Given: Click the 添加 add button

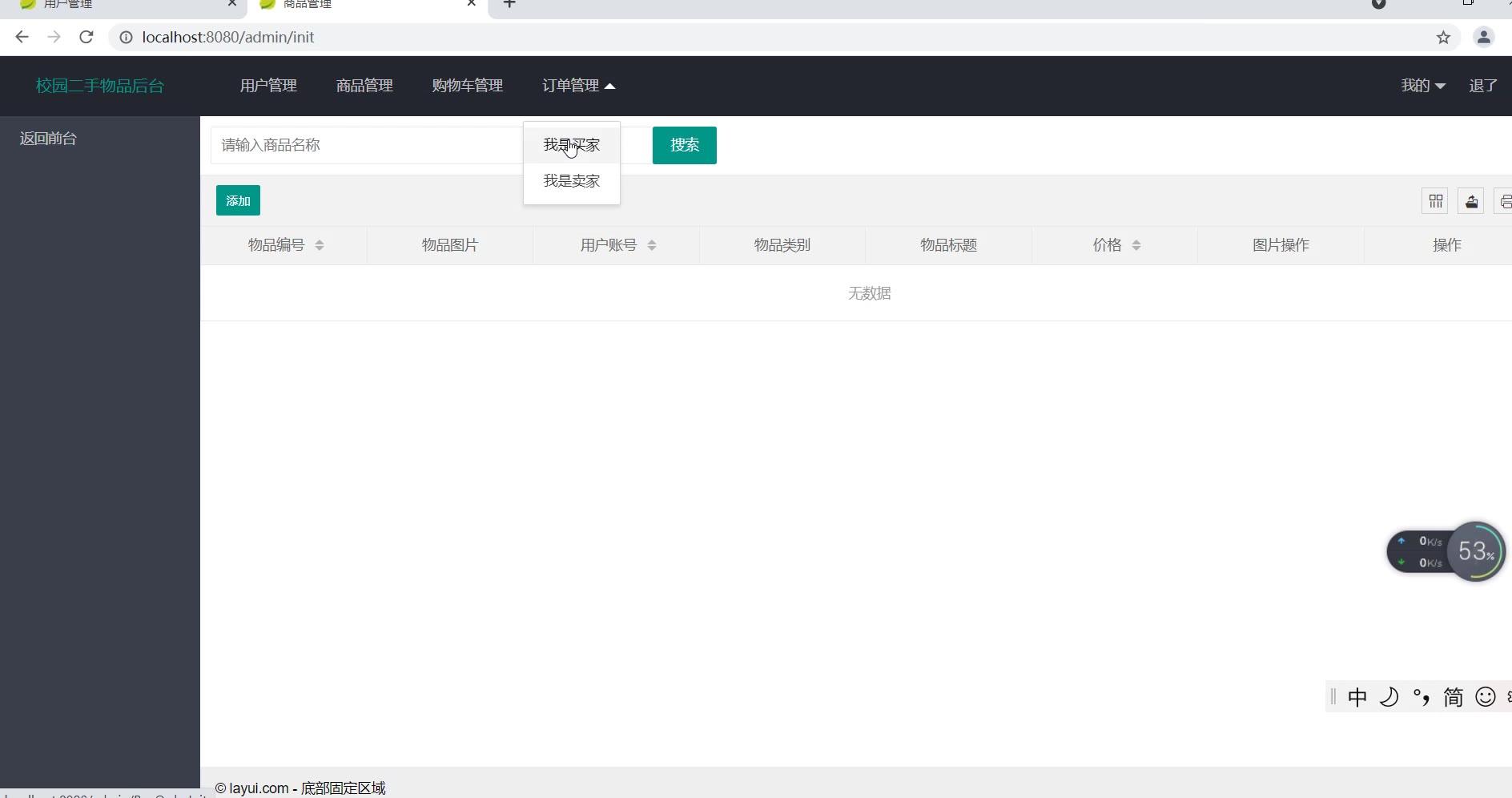Looking at the screenshot, I should pyautogui.click(x=238, y=200).
